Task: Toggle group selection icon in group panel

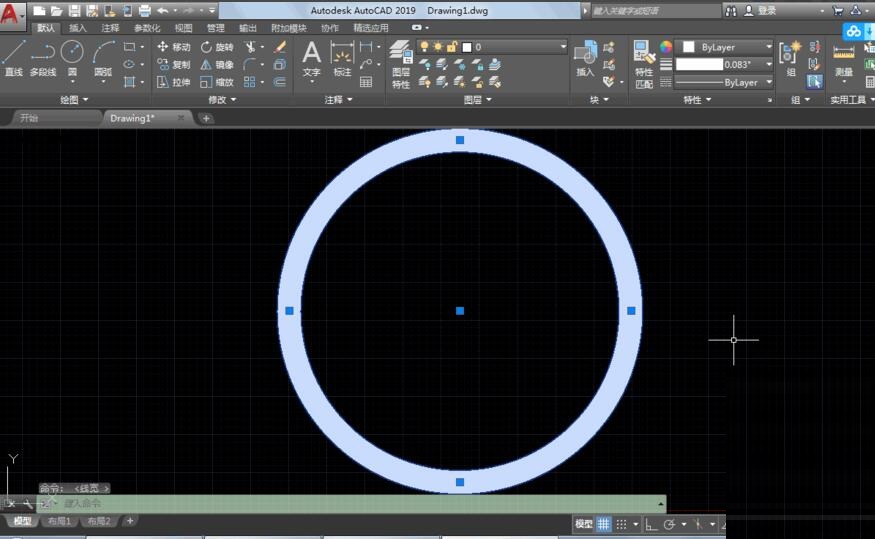Action: pos(814,83)
